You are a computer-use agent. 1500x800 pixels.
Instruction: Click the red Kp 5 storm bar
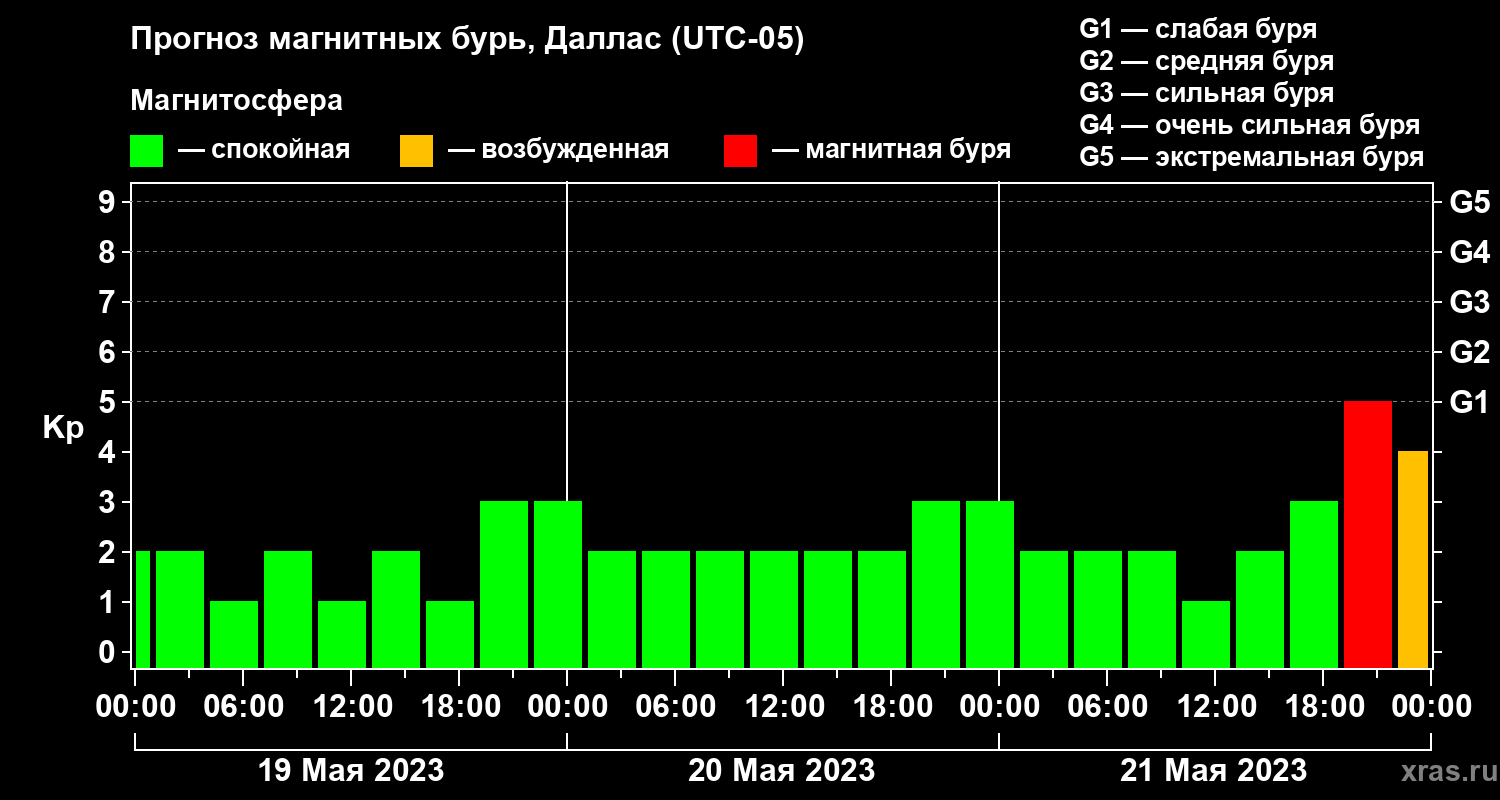coord(1368,534)
